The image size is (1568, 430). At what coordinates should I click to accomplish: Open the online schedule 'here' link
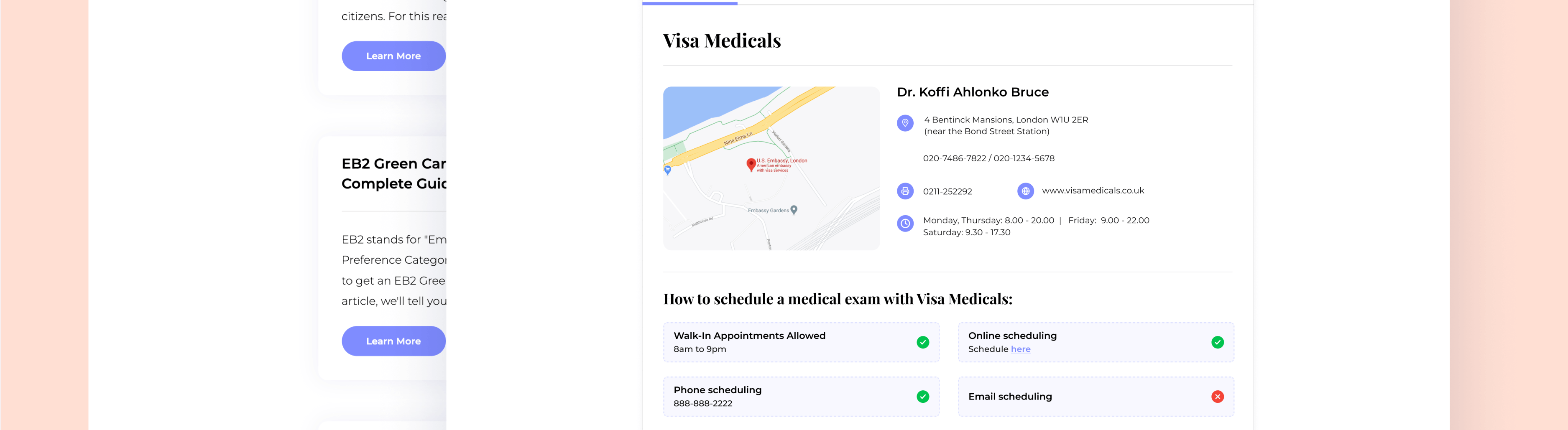click(1020, 349)
